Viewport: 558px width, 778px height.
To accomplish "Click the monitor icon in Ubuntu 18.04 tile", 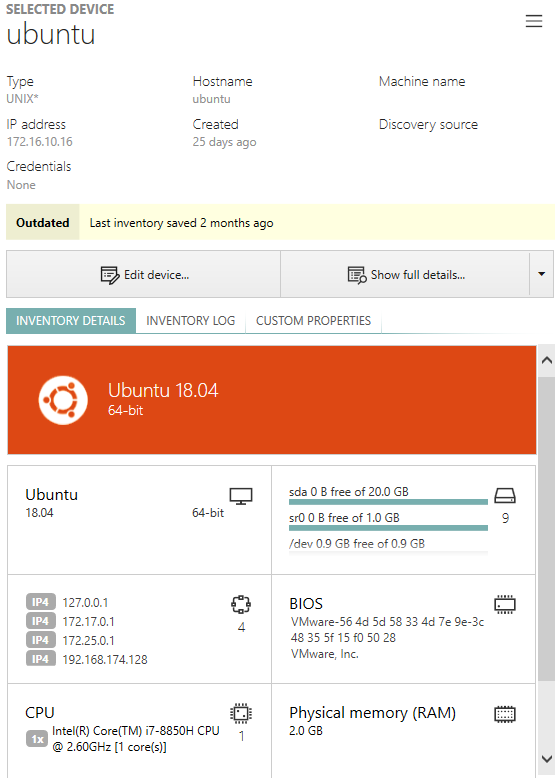I will [241, 496].
